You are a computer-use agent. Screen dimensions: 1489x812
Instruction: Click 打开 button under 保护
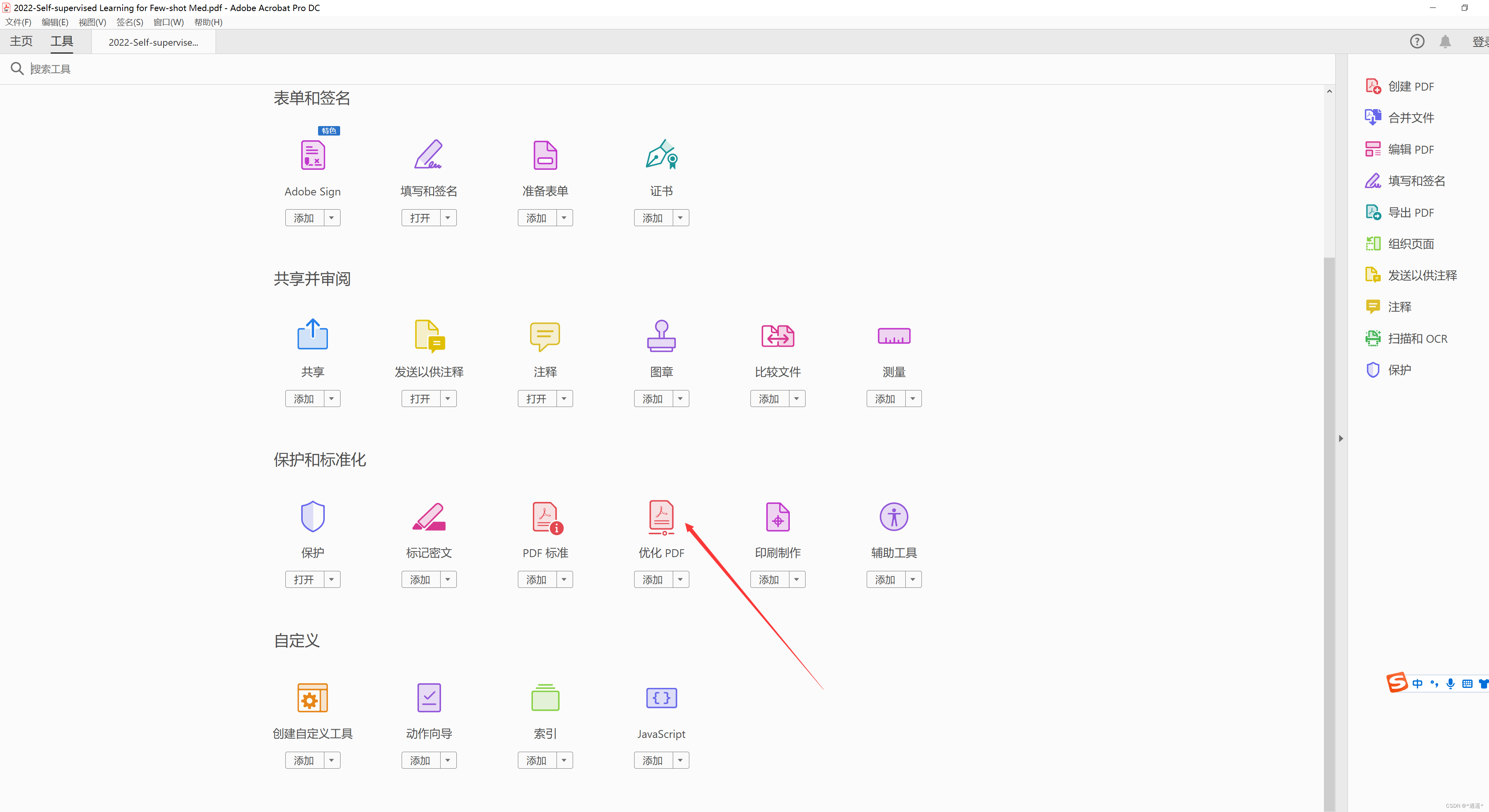coord(304,579)
